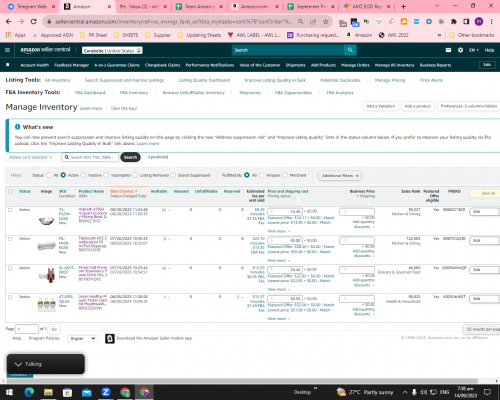Open the EN language dropdown
This screenshot has height=400, width=500.
[474, 50]
